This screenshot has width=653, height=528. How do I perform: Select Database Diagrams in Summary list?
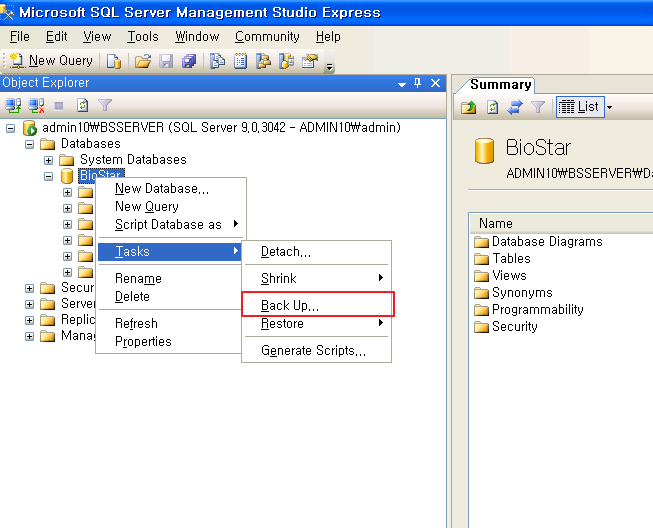click(x=538, y=242)
